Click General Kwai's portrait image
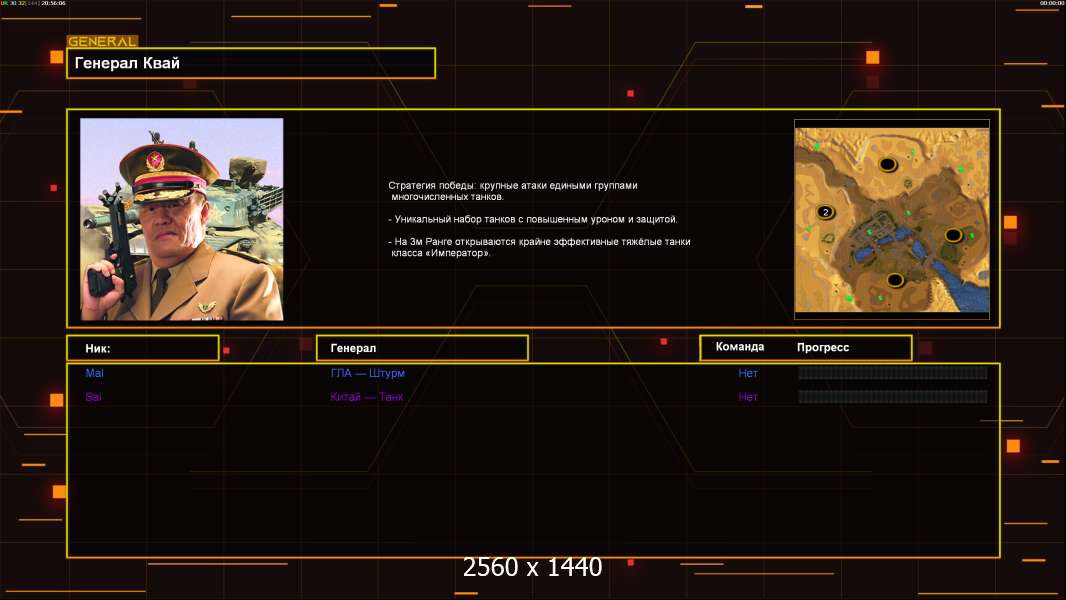The height and width of the screenshot is (600, 1066). click(x=182, y=219)
